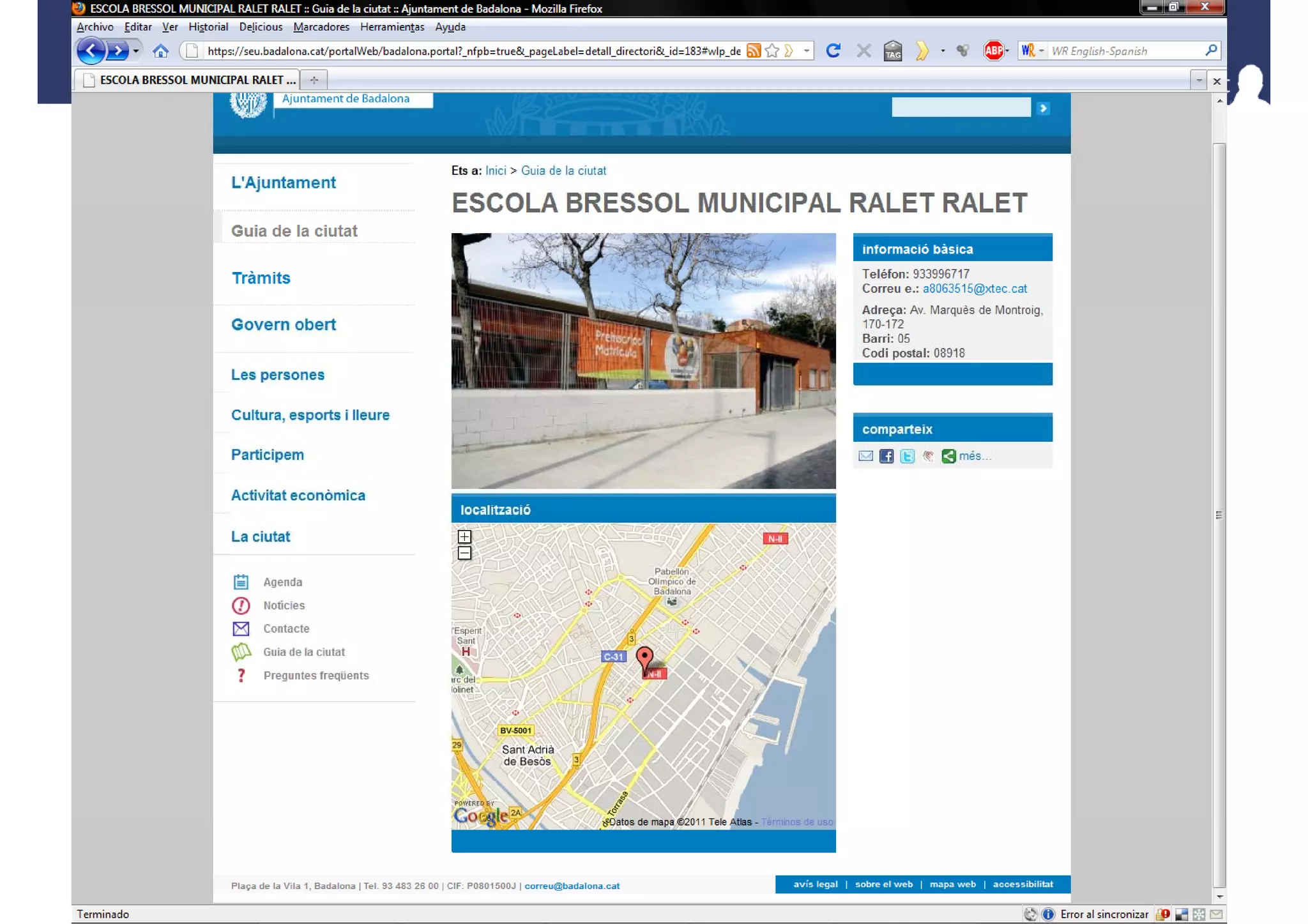Reload the page with the refresh icon
The image size is (1308, 924).
tap(832, 50)
